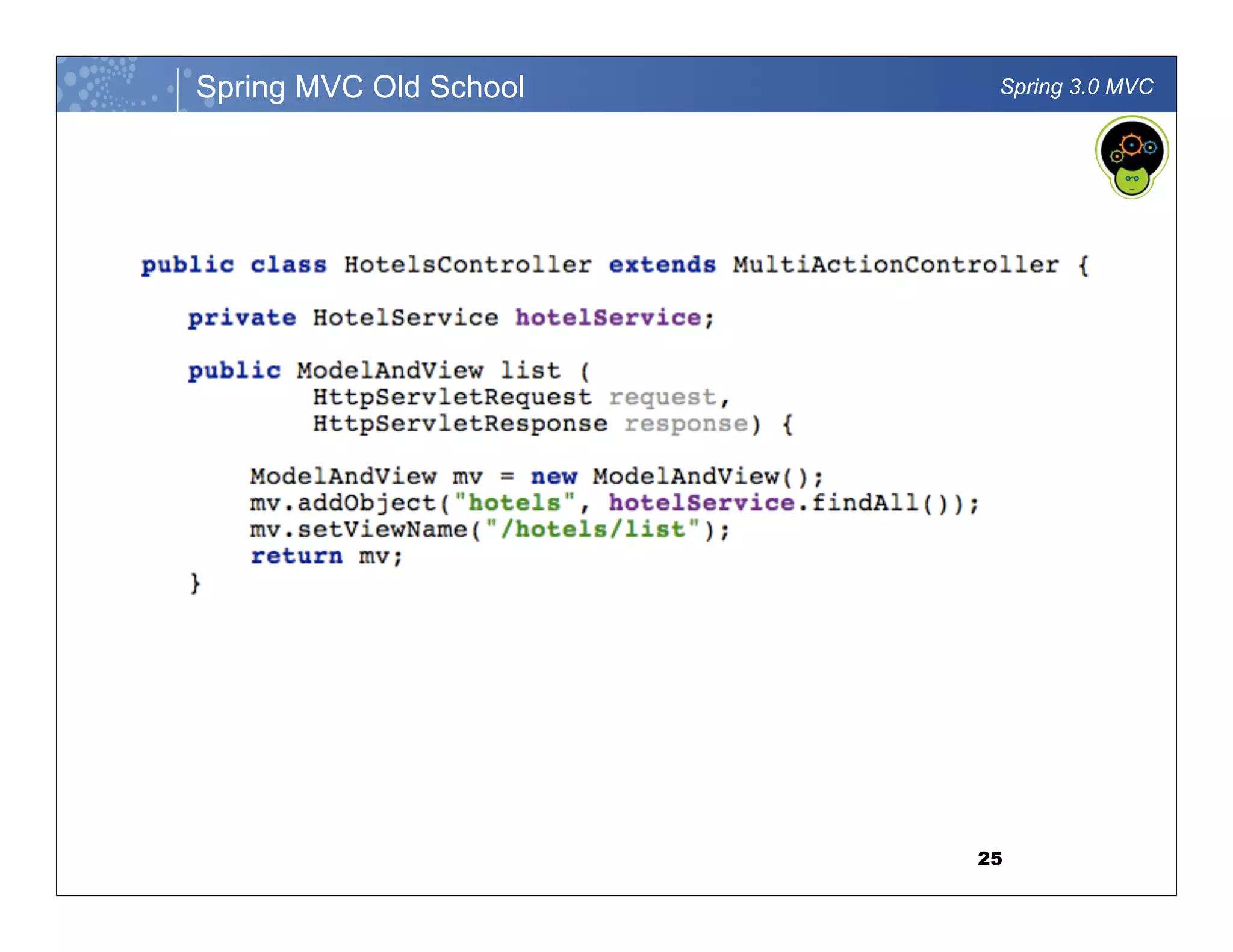
Task: Click the 'new' keyword in the code
Action: click(553, 477)
